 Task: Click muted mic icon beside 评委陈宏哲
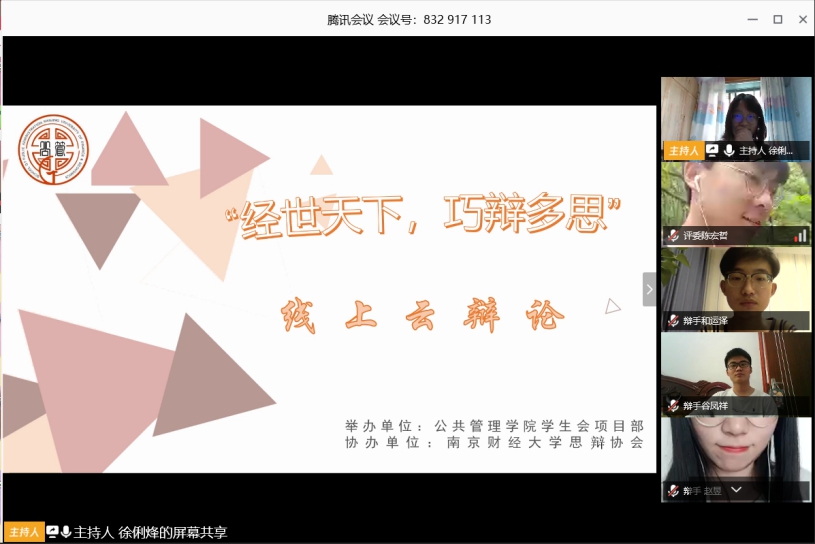point(674,236)
